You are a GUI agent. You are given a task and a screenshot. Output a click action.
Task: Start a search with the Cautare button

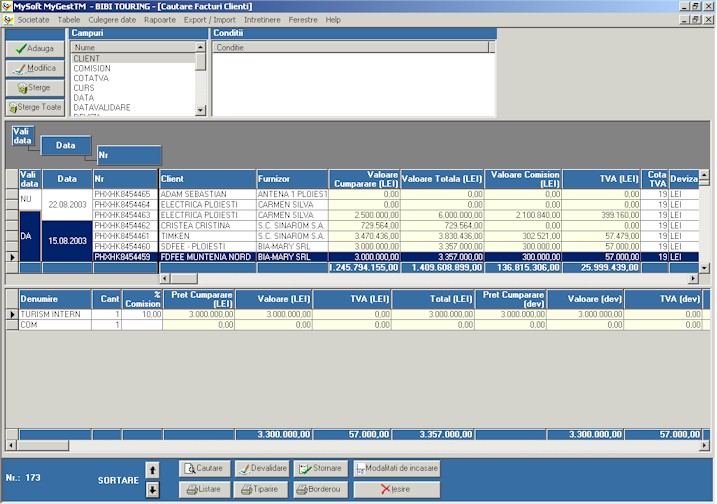pos(204,468)
